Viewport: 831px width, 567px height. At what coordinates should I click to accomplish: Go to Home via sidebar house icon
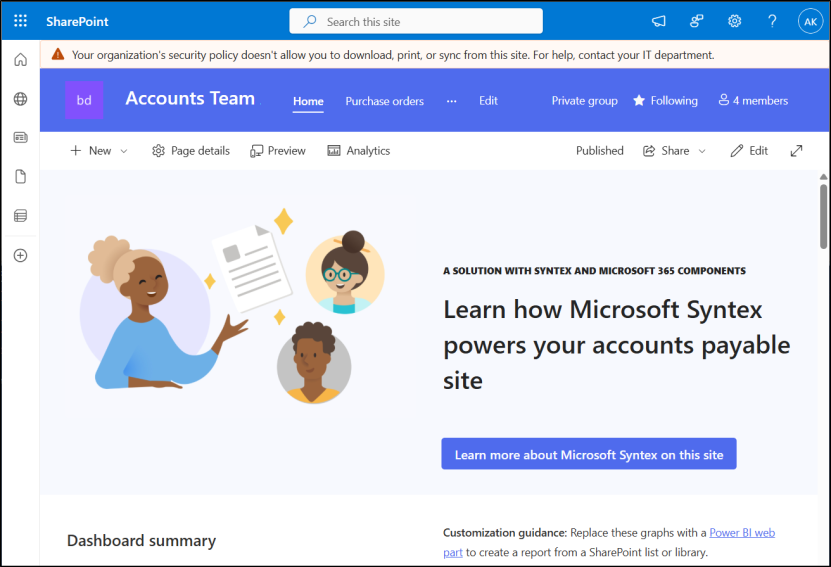(x=20, y=59)
